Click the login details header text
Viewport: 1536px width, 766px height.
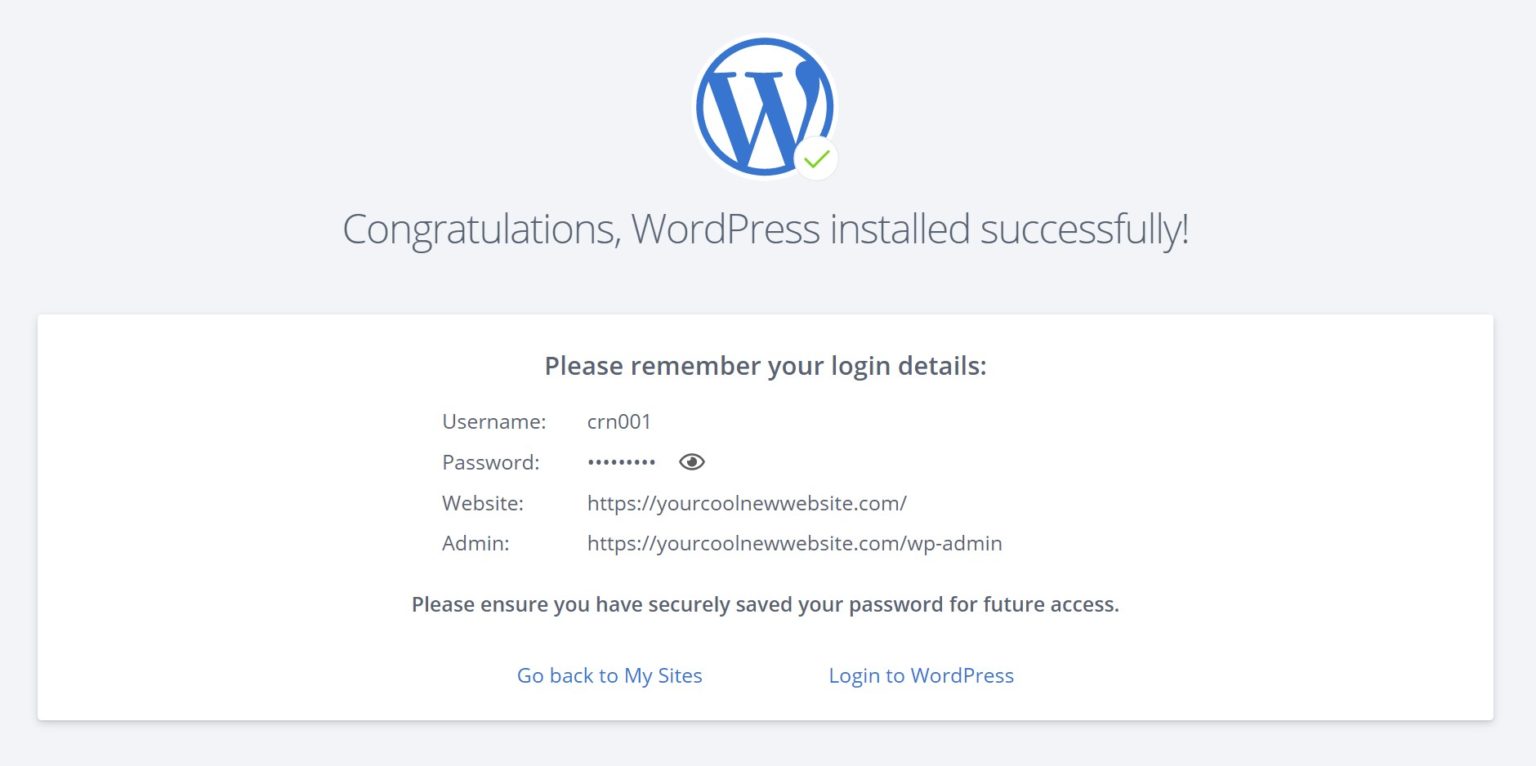click(765, 366)
